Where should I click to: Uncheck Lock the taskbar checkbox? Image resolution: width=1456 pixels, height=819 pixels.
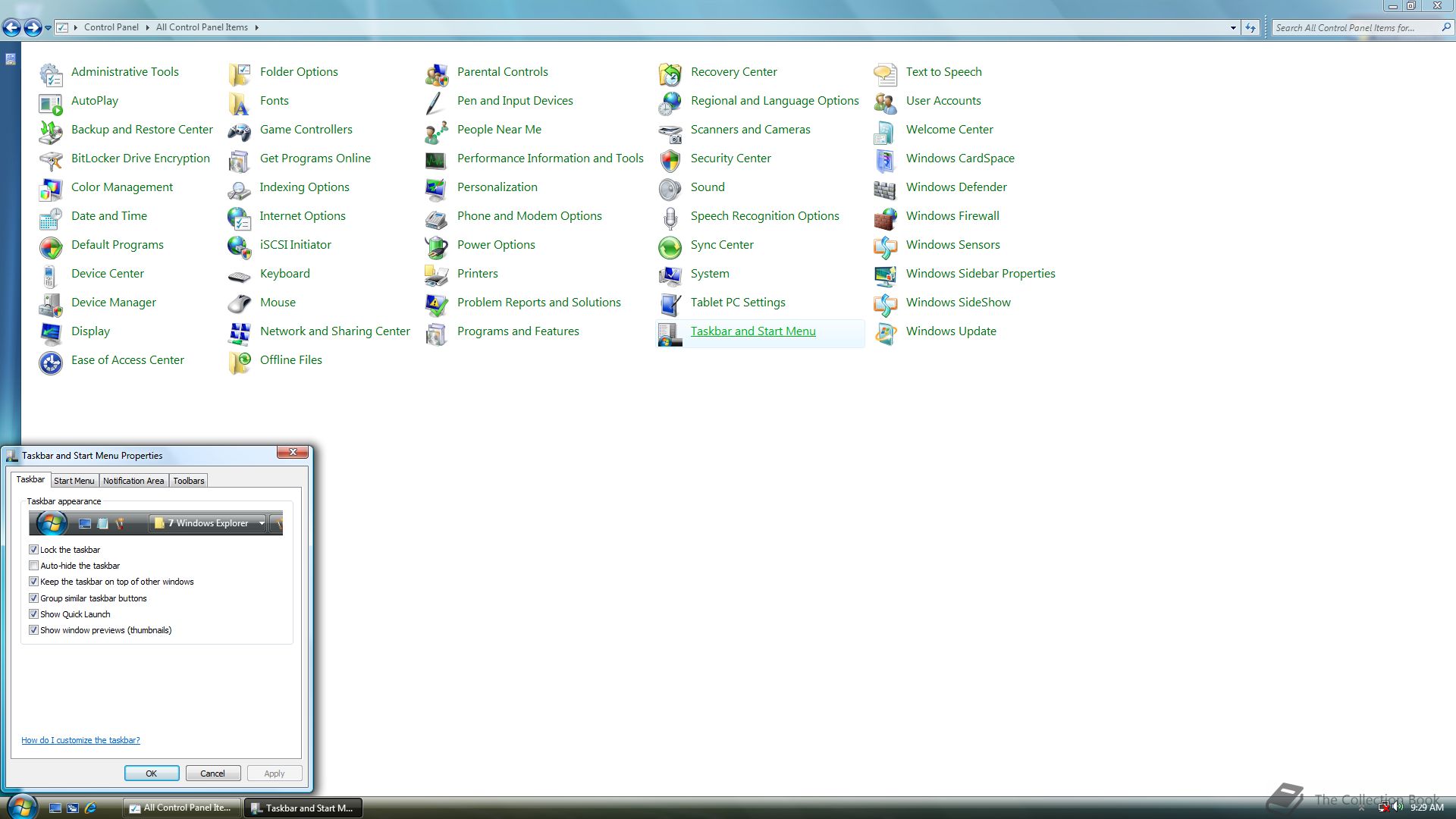tap(33, 549)
